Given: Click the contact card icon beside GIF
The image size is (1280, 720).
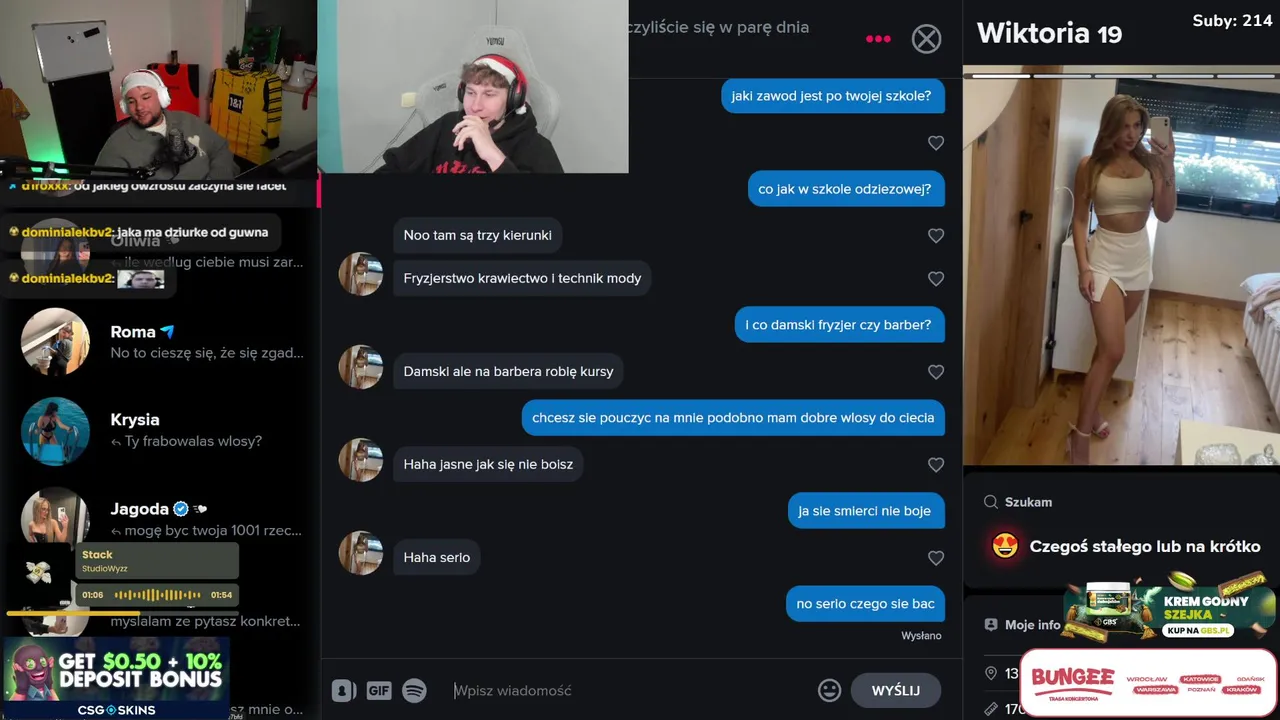Looking at the screenshot, I should pos(344,690).
